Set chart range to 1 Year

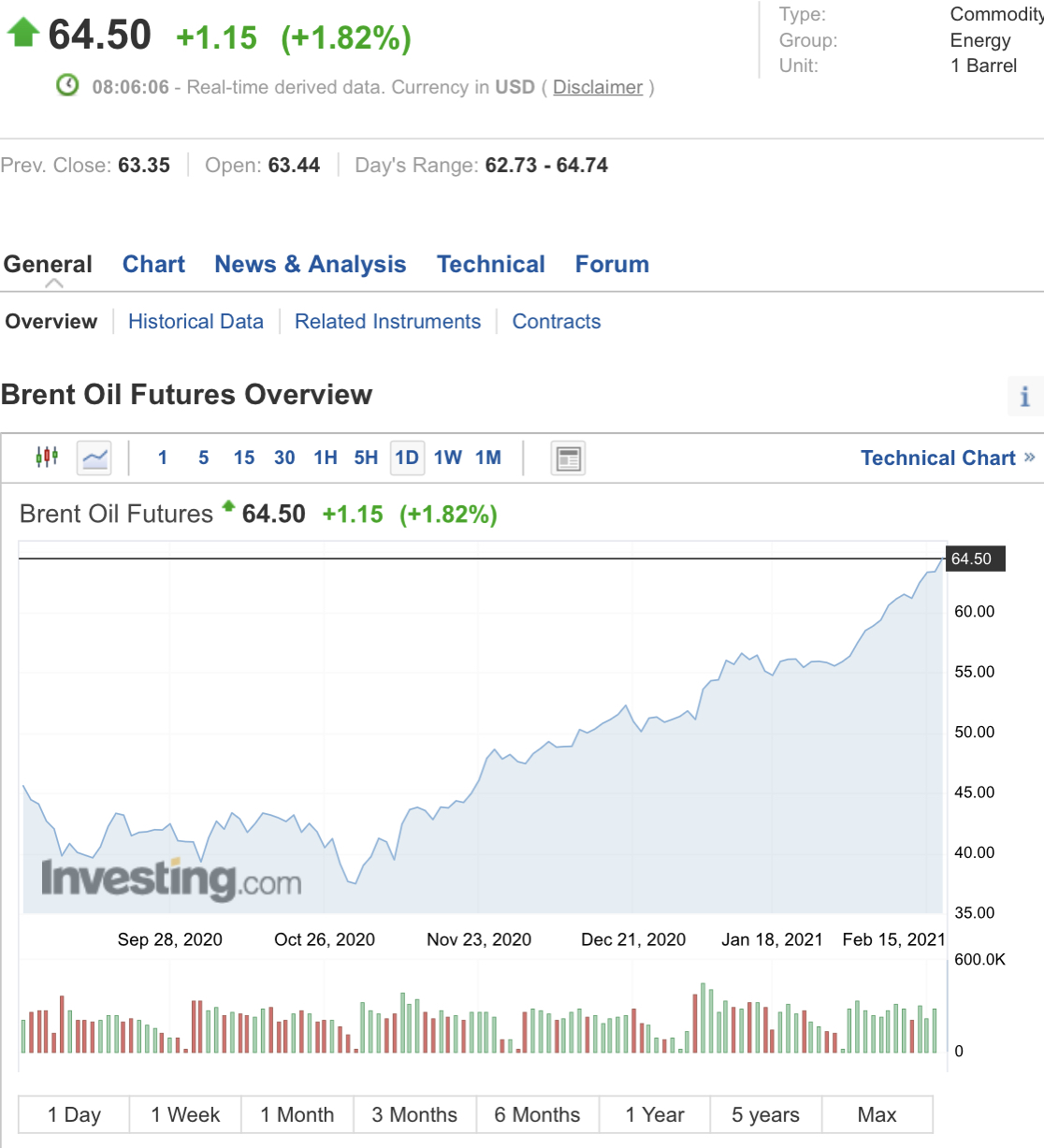pyautogui.click(x=655, y=1115)
